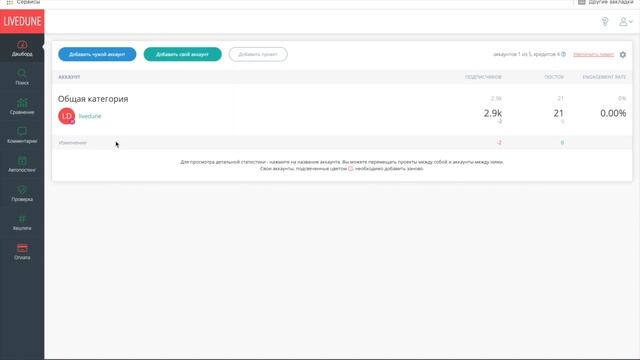640x360 pixels.
Task: Open the Автопостинг section
Action: pyautogui.click(x=22, y=164)
